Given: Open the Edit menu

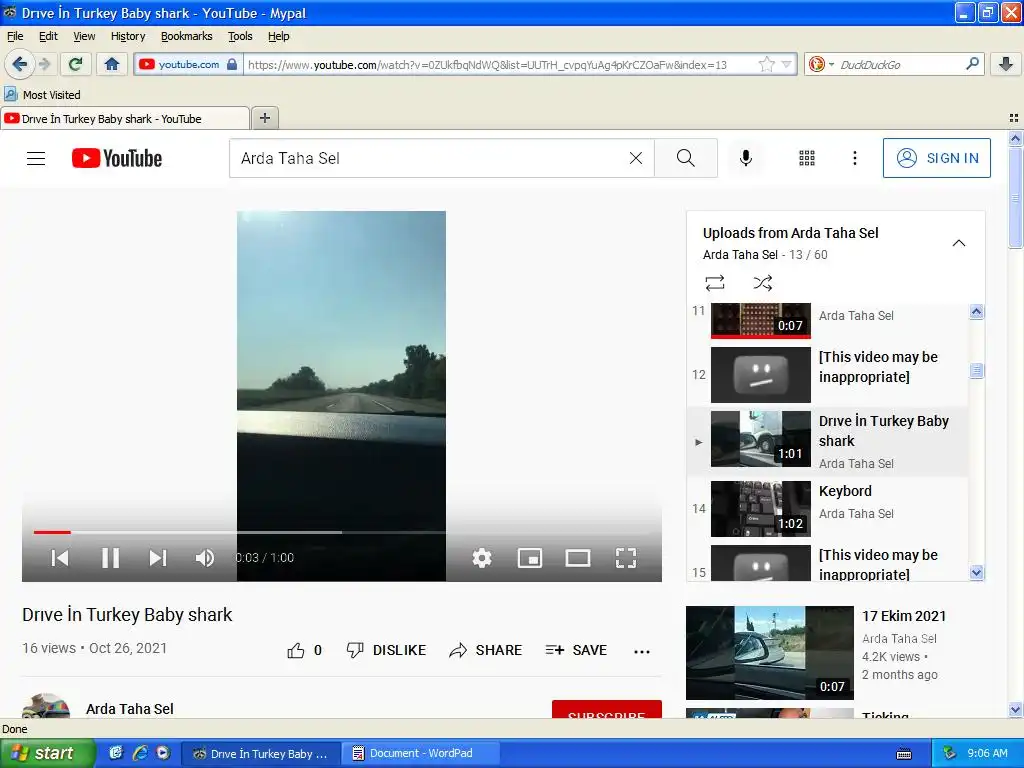Looking at the screenshot, I should click(x=48, y=36).
